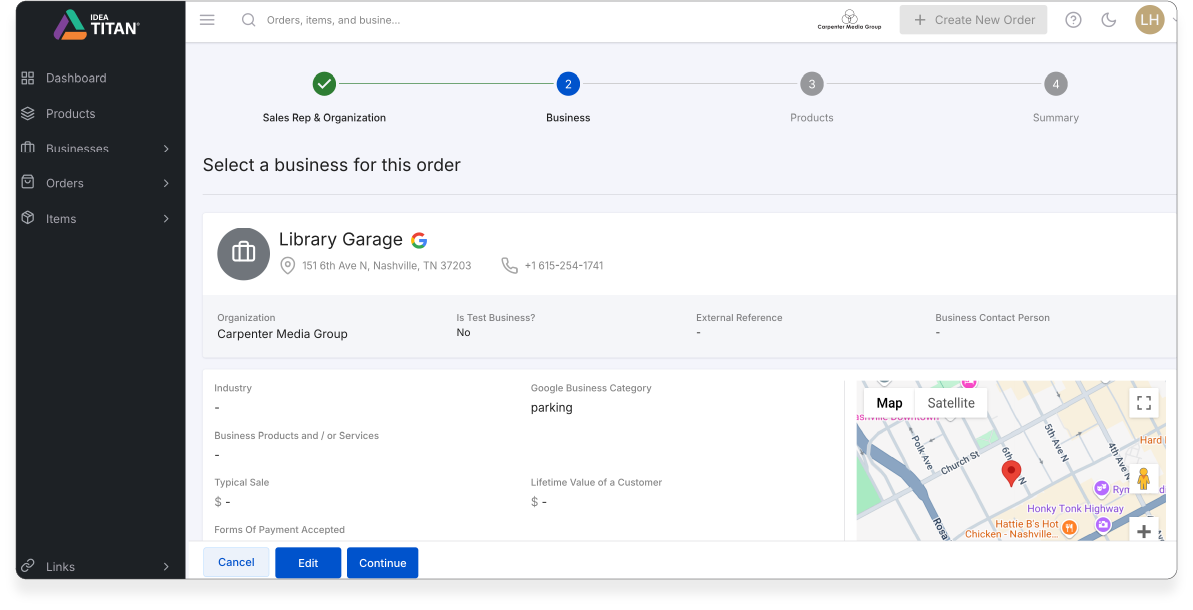Switch the map to Map view
Viewport: 1193px width, 610px height.
pyautogui.click(x=889, y=403)
